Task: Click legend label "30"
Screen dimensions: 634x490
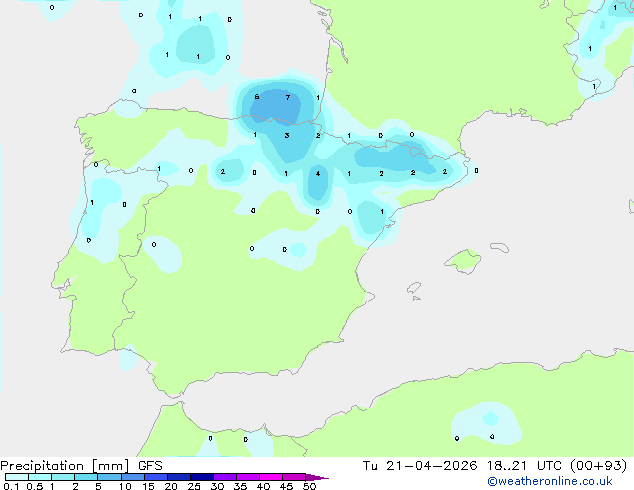Action: pos(217,486)
